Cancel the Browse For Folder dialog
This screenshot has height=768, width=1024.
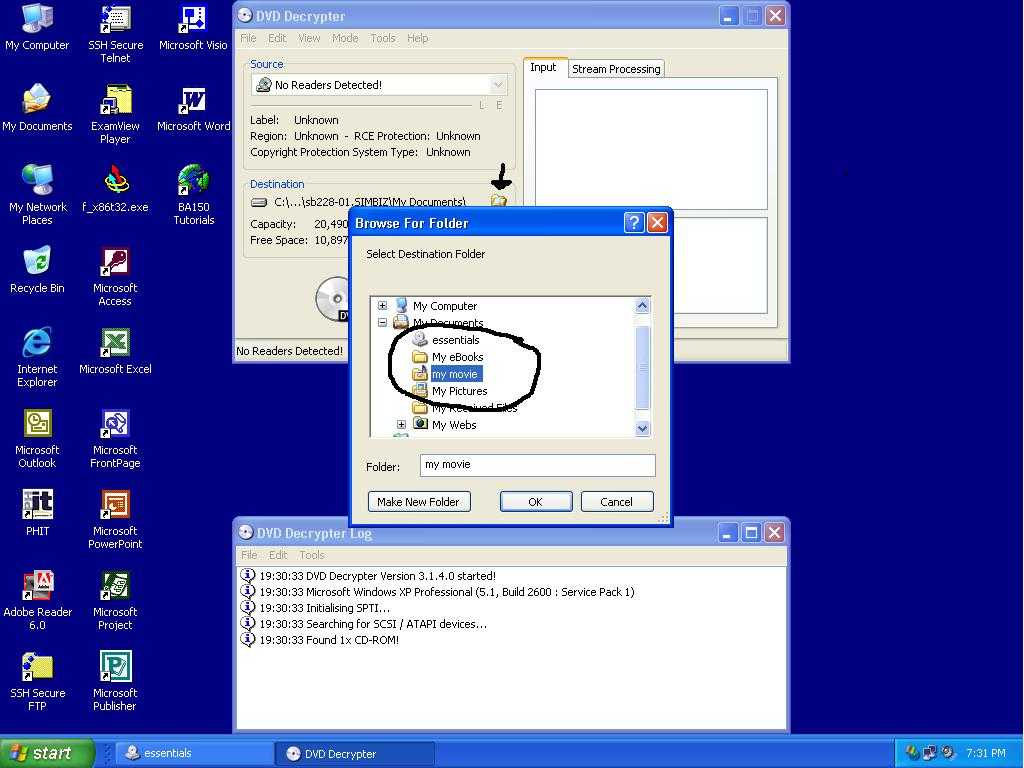coord(616,502)
